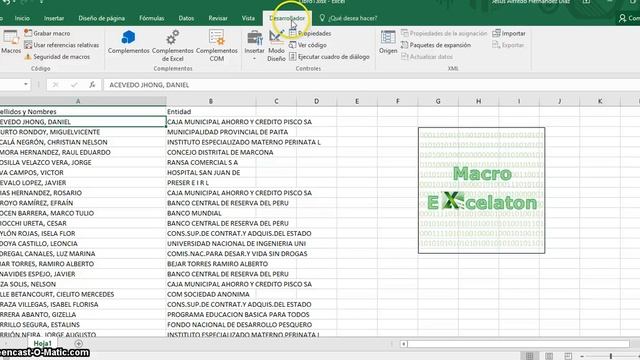The image size is (640, 360).
Task: Select cell FONDO NACIONAL DE DESARROLLO PESQUERO
Action: pos(211,324)
